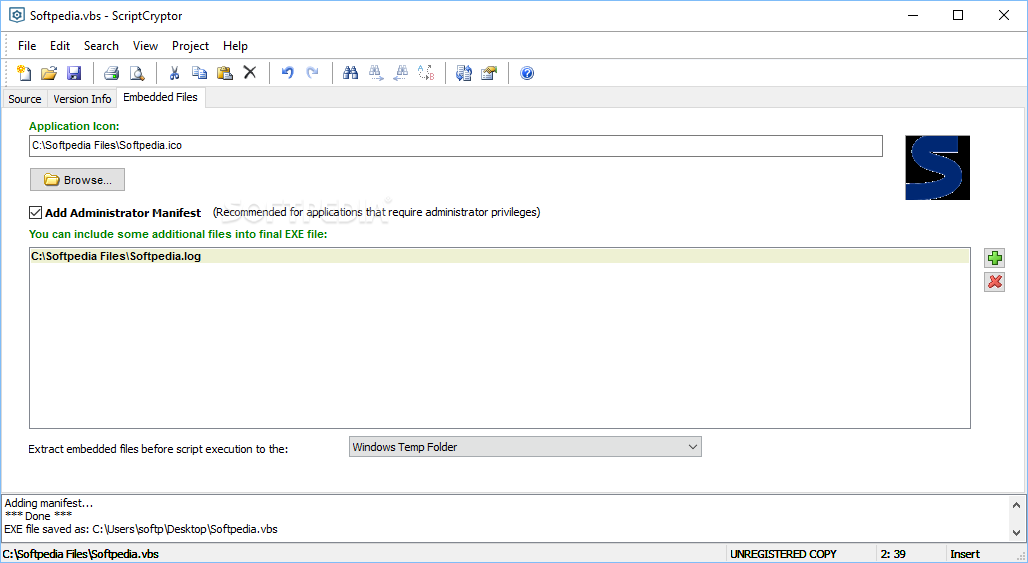Save the script with the floppy icon
Image resolution: width=1028 pixels, height=563 pixels.
[x=74, y=73]
